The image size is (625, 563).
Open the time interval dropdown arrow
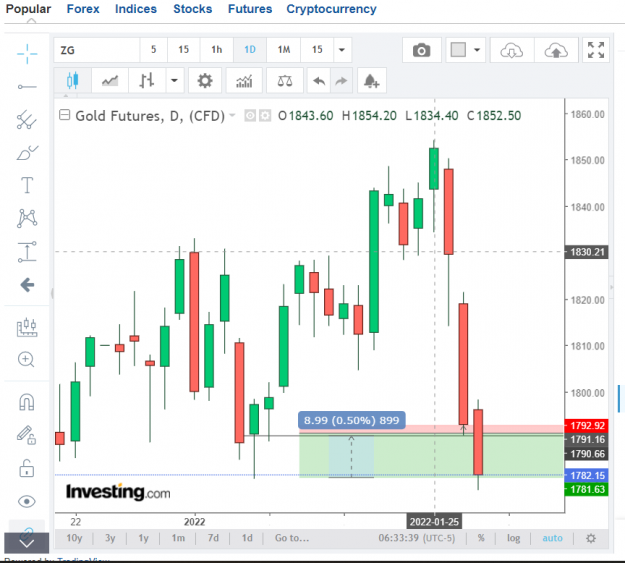pos(342,50)
